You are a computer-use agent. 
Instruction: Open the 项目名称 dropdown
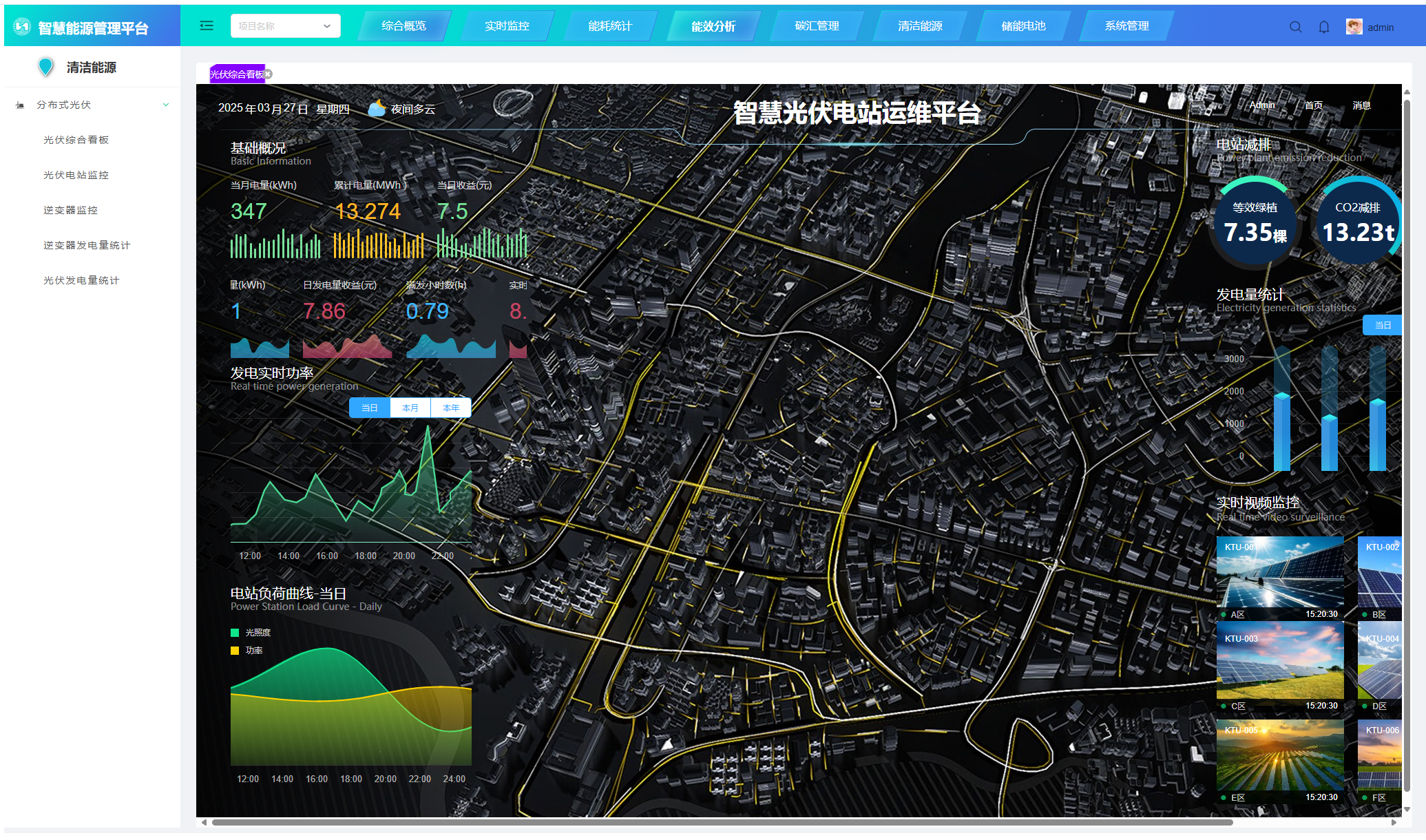tap(285, 26)
